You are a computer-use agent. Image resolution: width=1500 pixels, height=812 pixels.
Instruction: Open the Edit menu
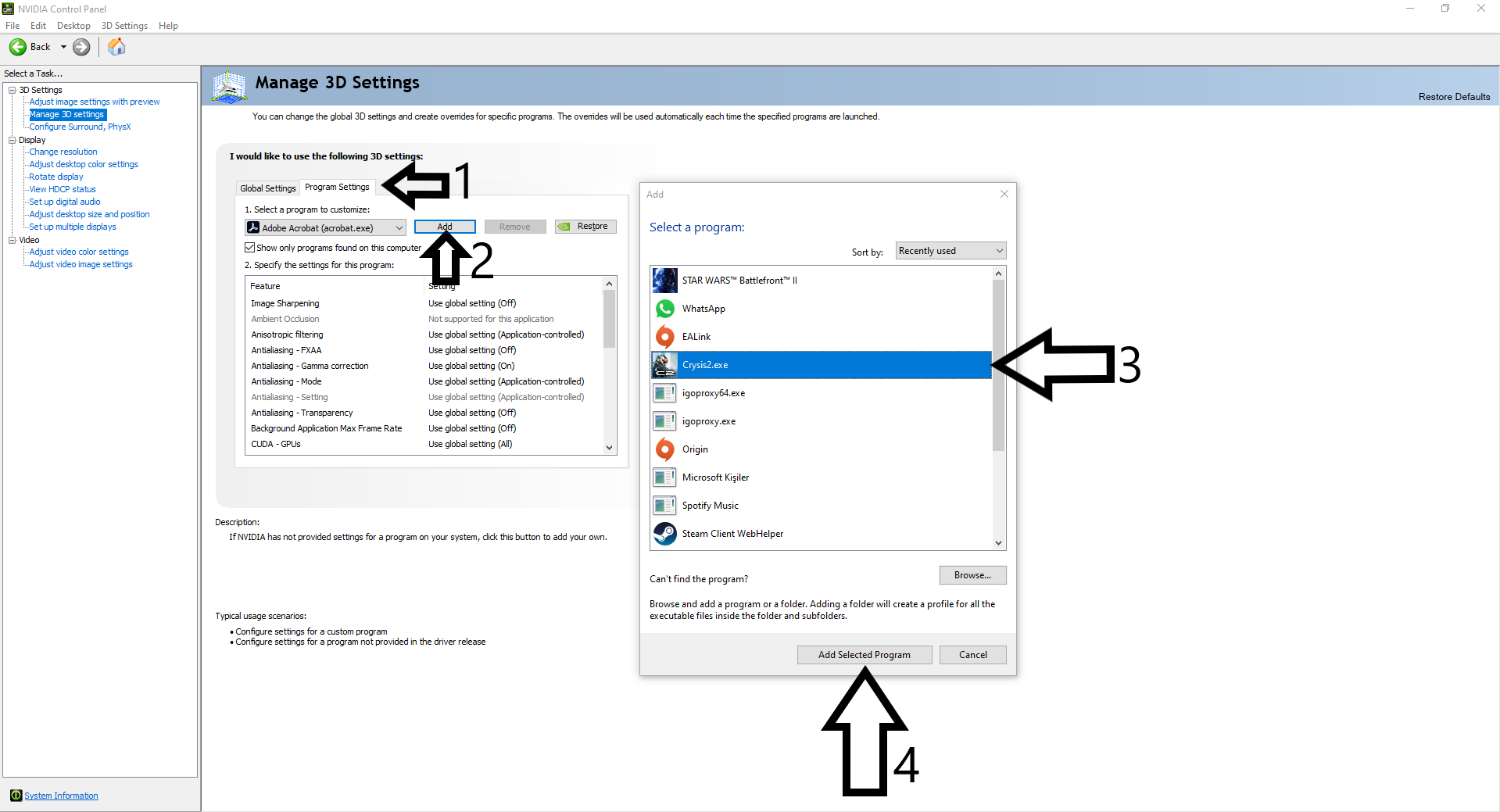[x=38, y=26]
